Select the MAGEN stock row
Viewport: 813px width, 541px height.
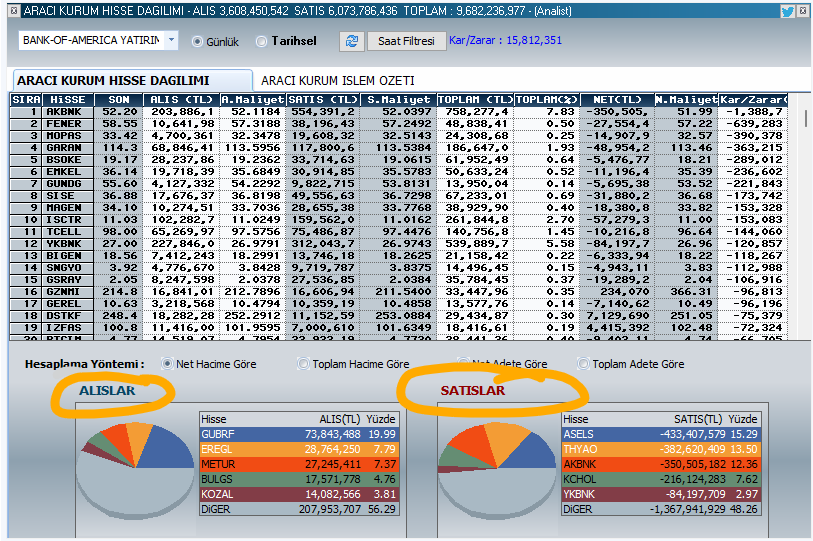click(399, 207)
